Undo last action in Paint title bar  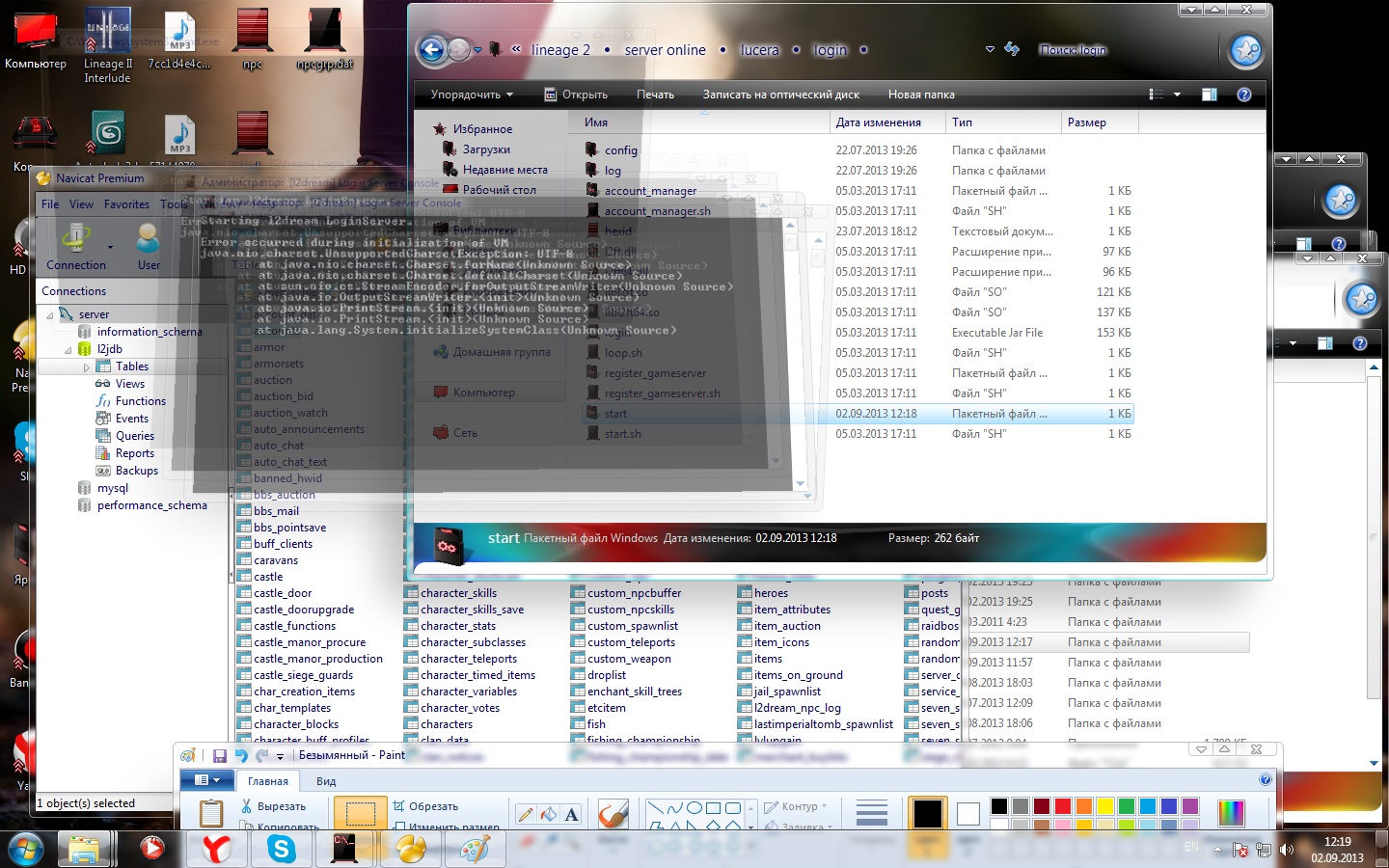click(x=241, y=756)
